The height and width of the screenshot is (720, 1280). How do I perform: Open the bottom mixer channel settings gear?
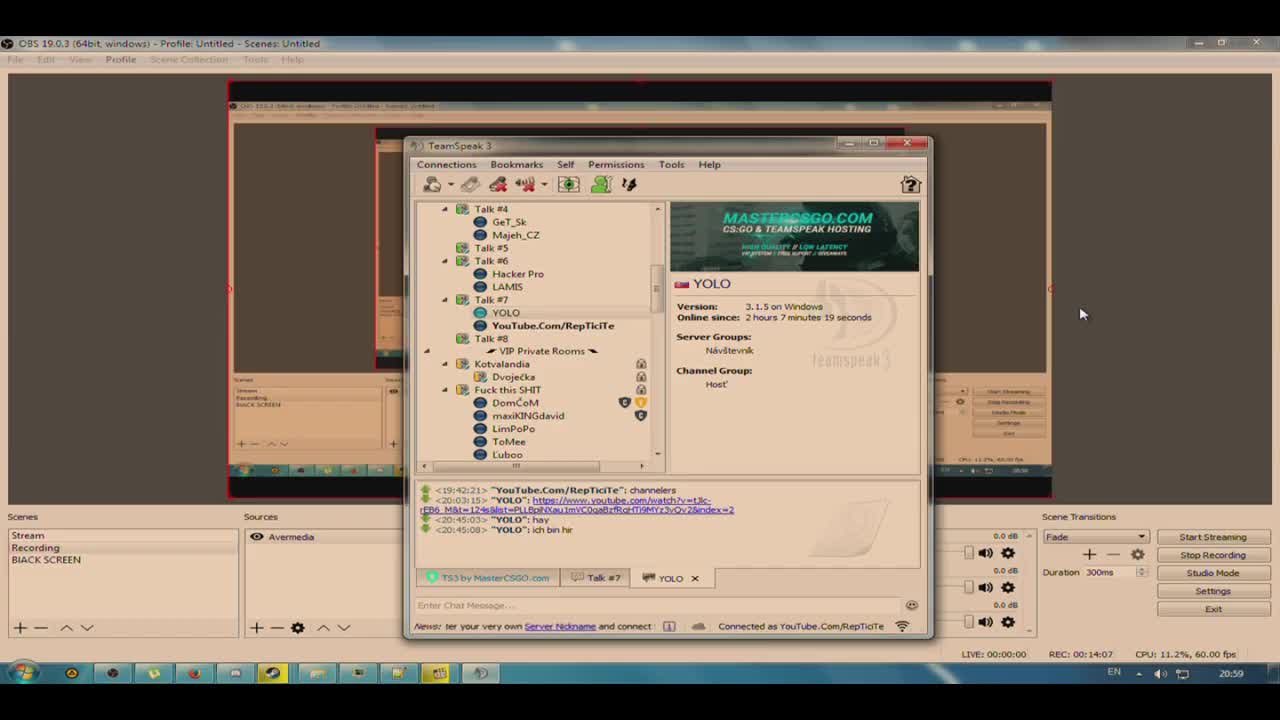click(x=1008, y=621)
